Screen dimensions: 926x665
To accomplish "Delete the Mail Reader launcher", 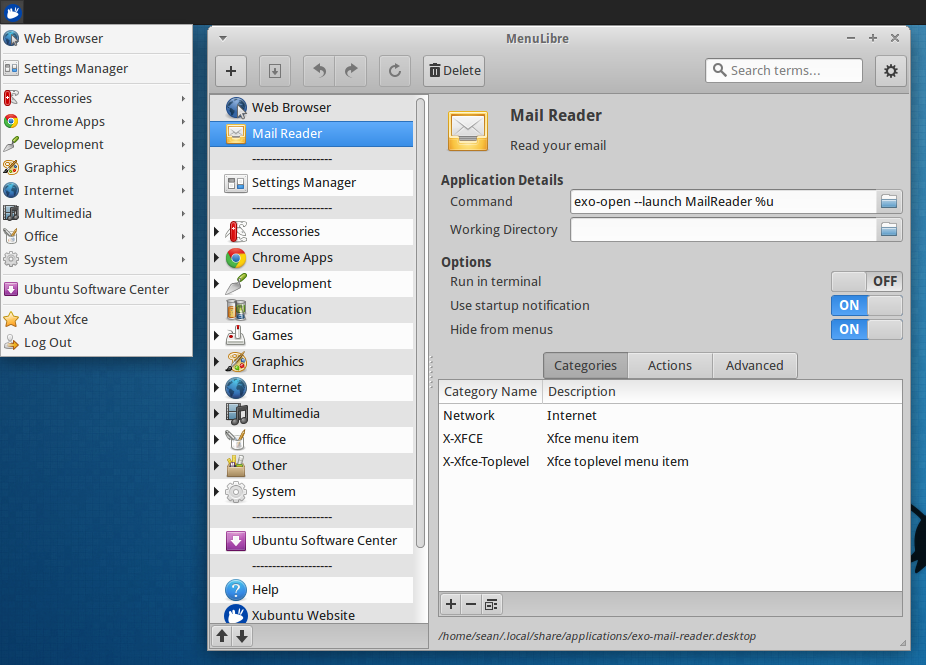I will [x=453, y=71].
